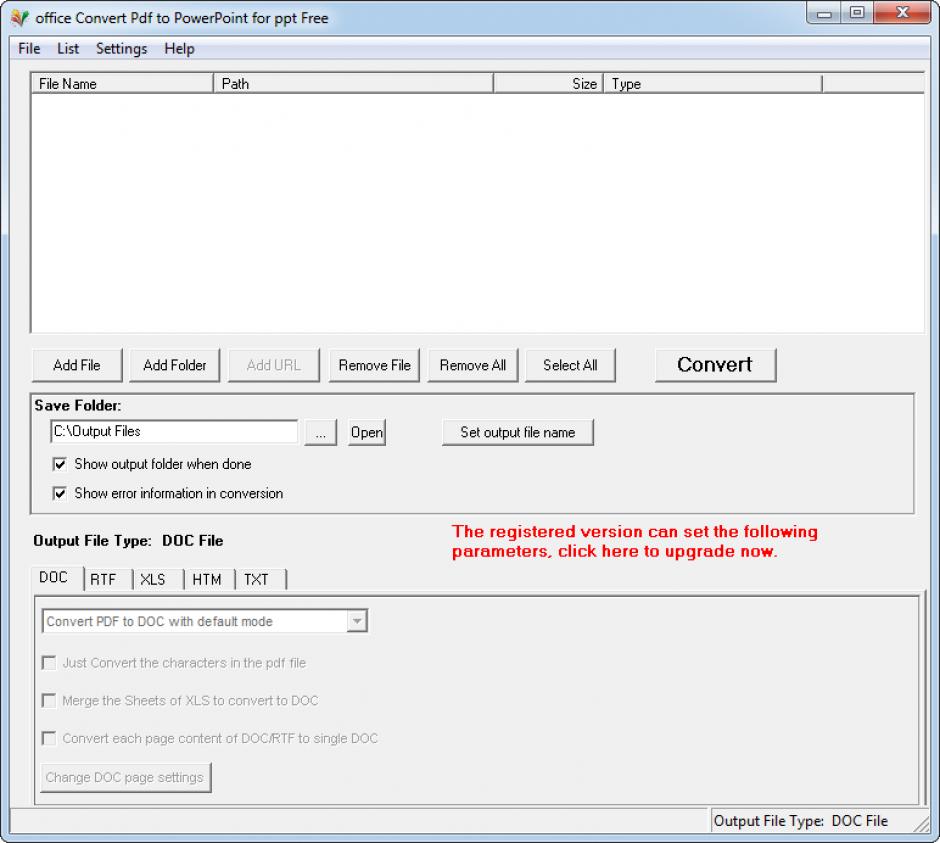940x843 pixels.
Task: Click Set output file name button
Action: tap(518, 432)
